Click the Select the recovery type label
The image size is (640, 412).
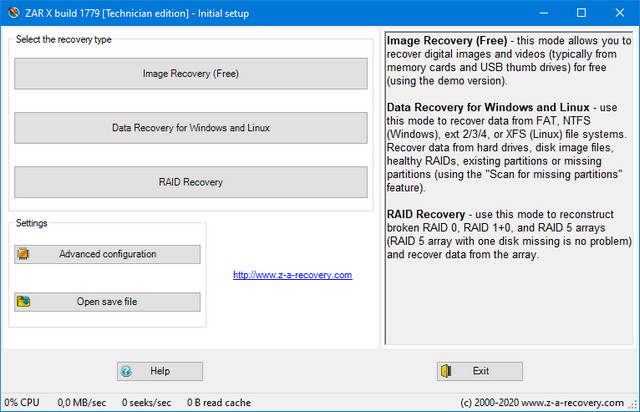pyautogui.click(x=64, y=40)
